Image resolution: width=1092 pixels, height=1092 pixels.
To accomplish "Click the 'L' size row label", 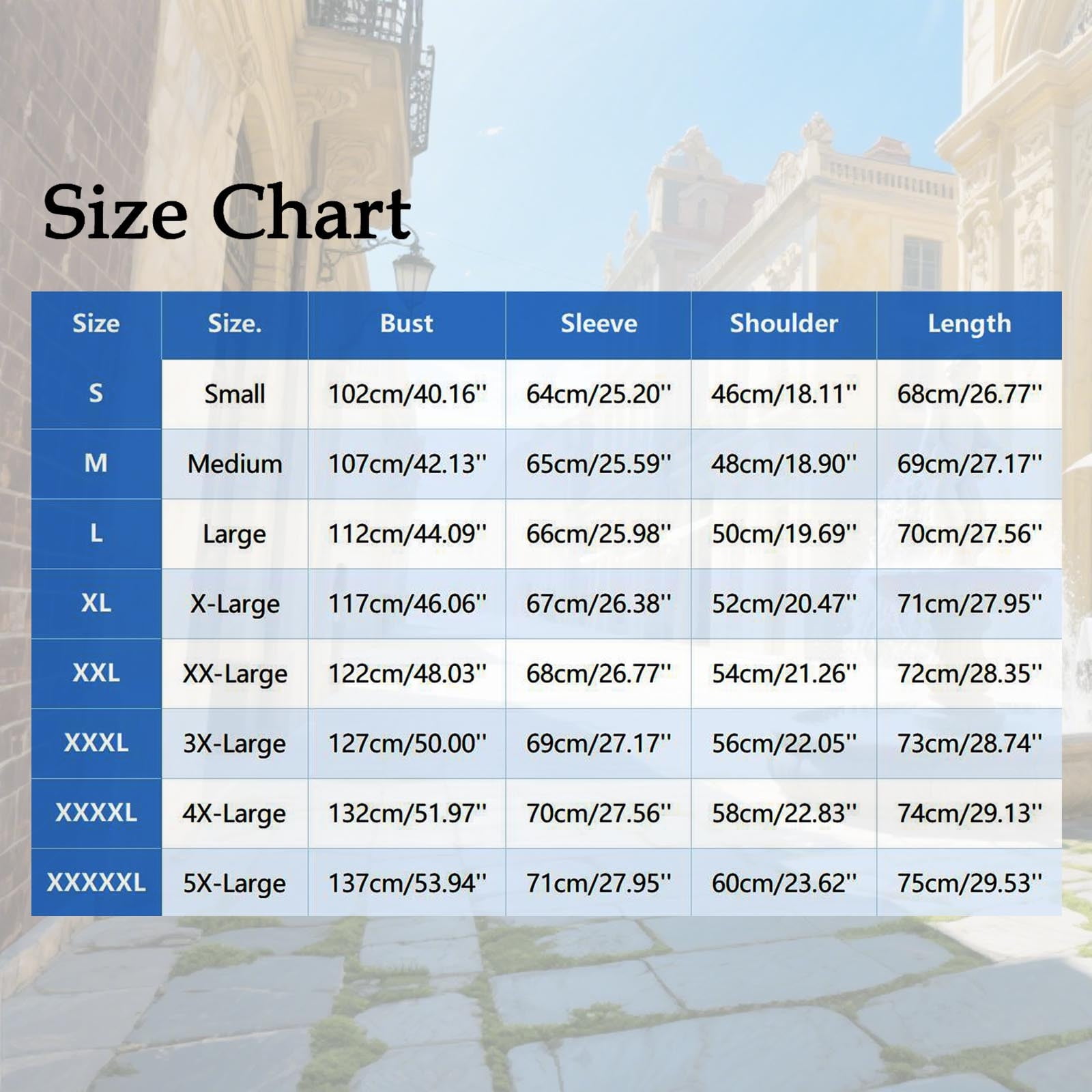I will click(96, 533).
